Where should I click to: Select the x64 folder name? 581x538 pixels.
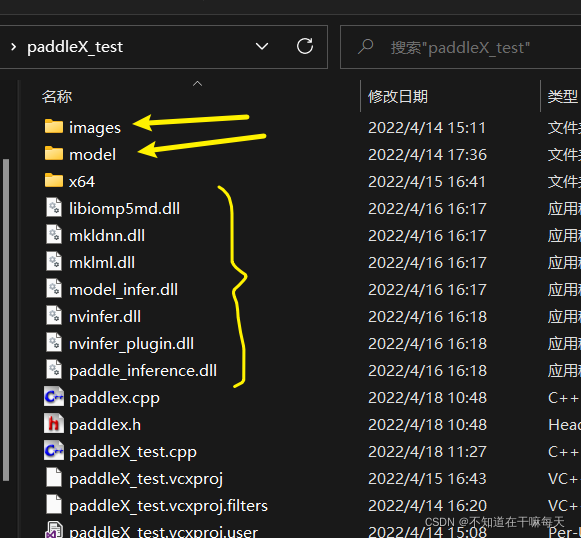pyautogui.click(x=82, y=182)
